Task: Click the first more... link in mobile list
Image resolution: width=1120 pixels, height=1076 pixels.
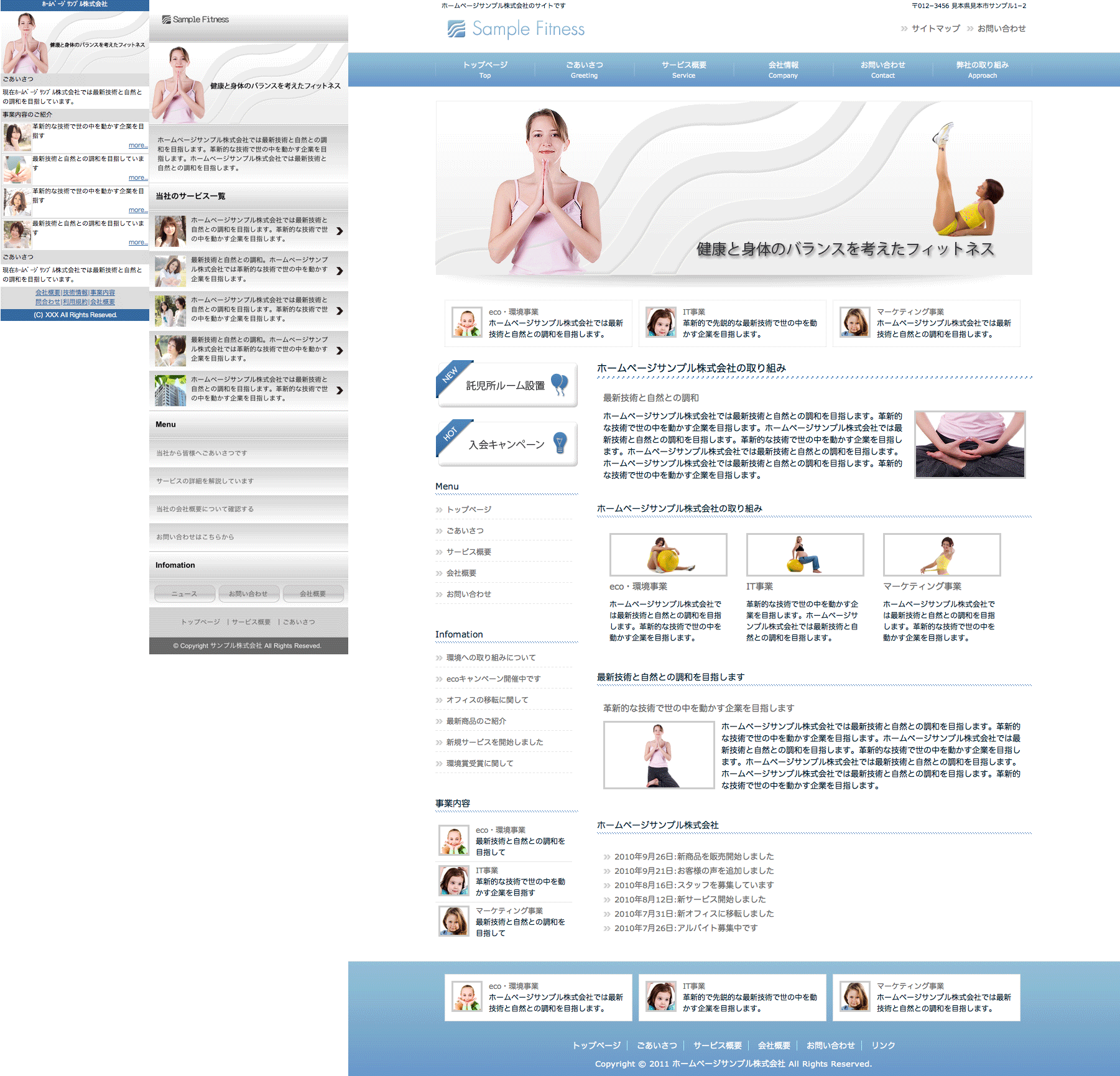Action: coord(138,146)
